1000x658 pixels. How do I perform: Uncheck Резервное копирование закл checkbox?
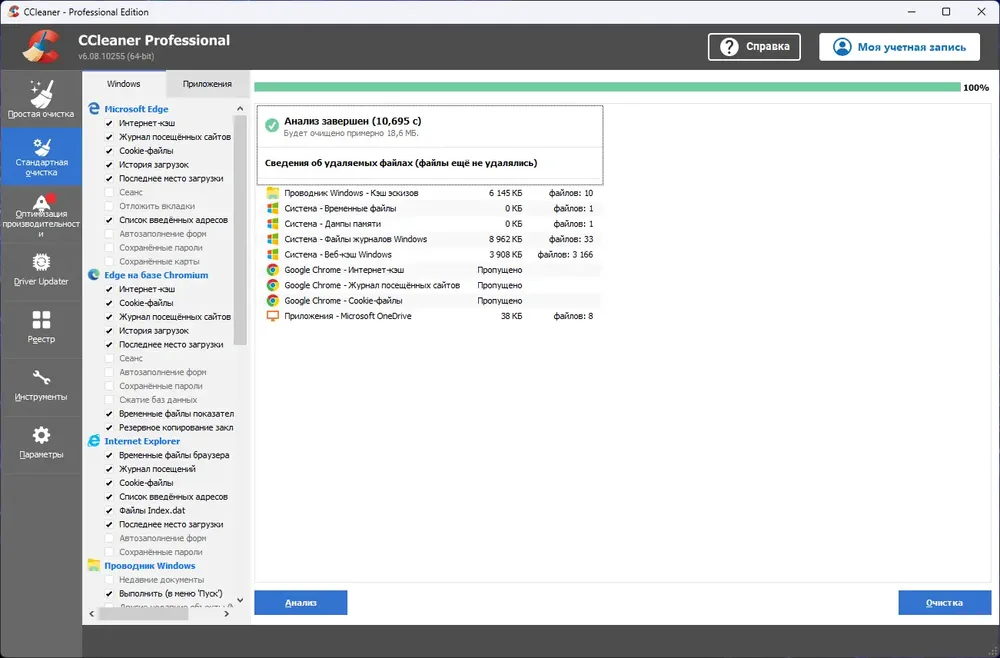tap(109, 427)
